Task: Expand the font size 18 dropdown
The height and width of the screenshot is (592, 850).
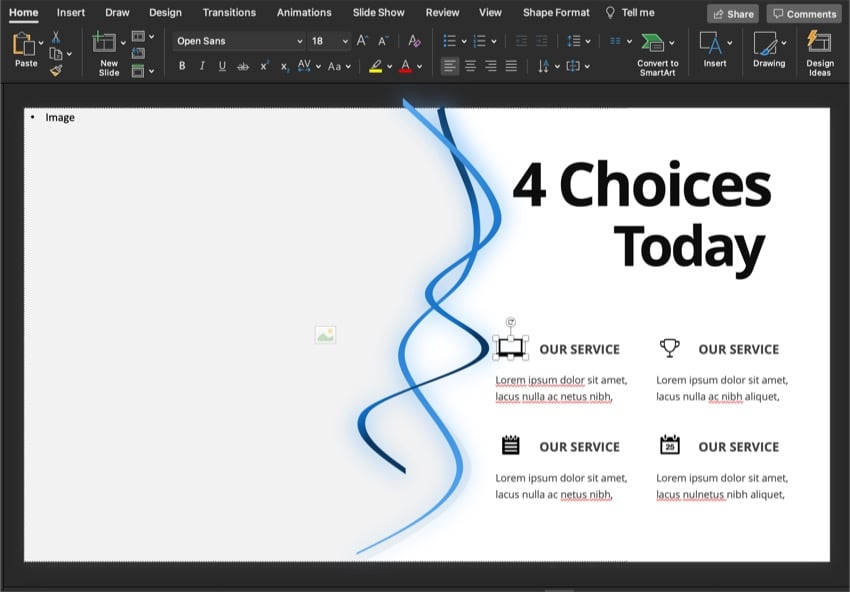Action: (x=345, y=41)
